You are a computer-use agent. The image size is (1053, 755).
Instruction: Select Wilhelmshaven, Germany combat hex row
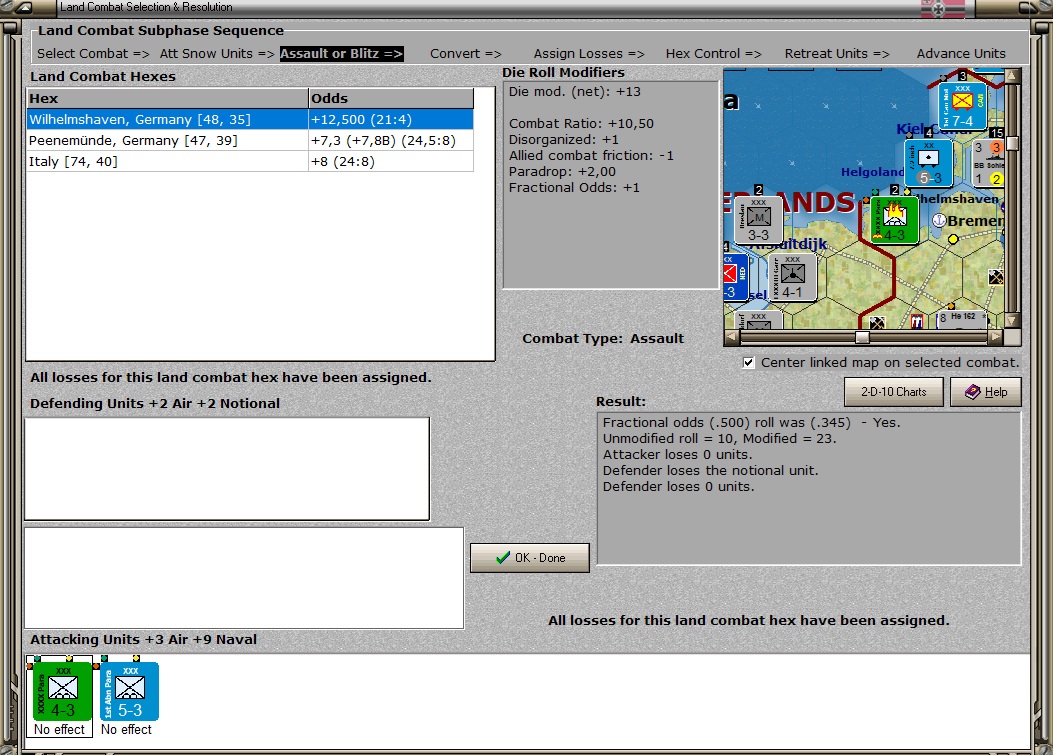[250, 120]
